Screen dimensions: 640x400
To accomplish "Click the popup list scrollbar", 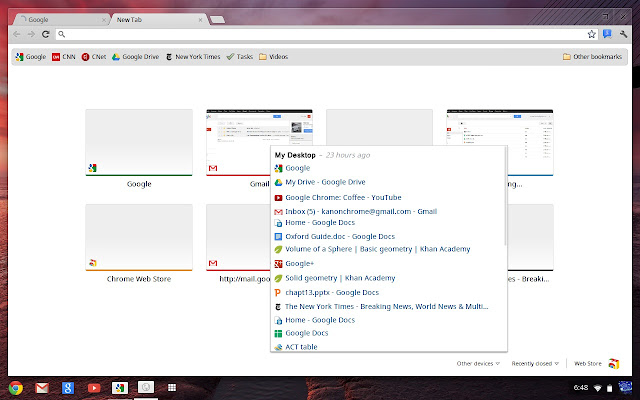I will [x=505, y=196].
